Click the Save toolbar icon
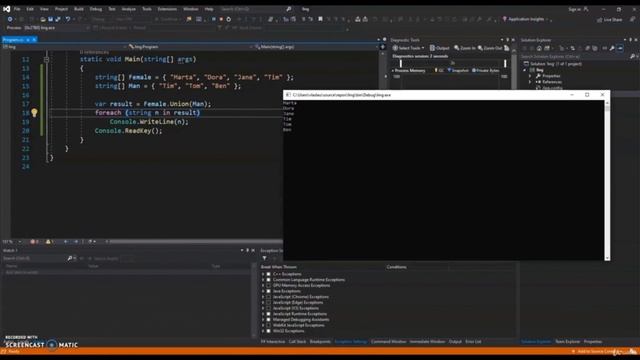640x360 pixels. [x=51, y=19]
